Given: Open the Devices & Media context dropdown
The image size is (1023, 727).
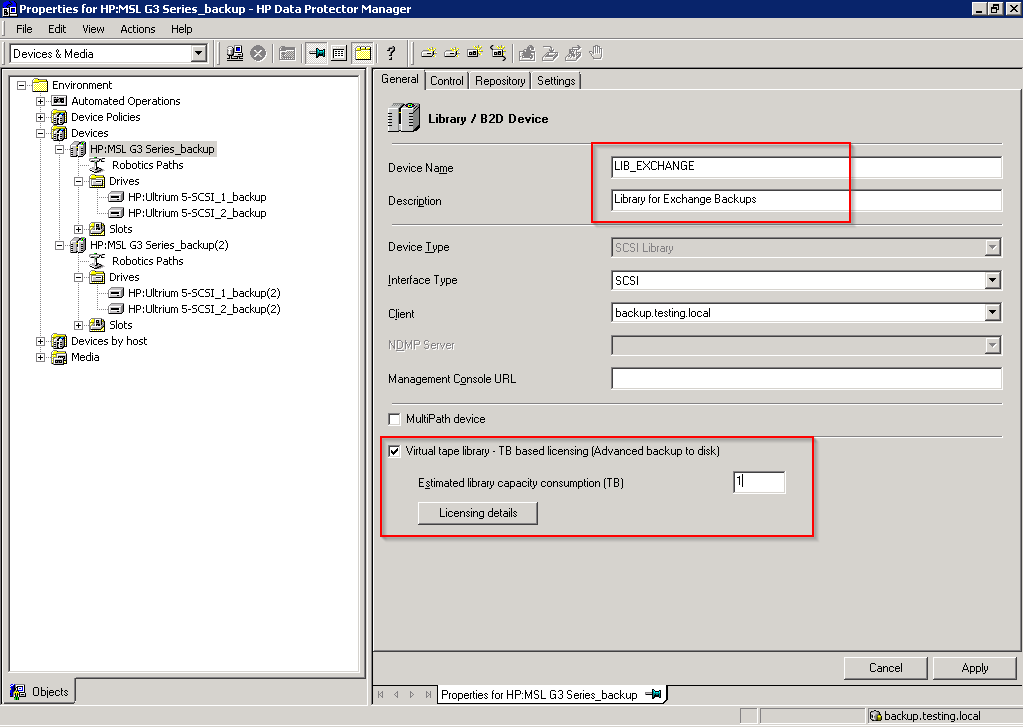Looking at the screenshot, I should coord(198,54).
